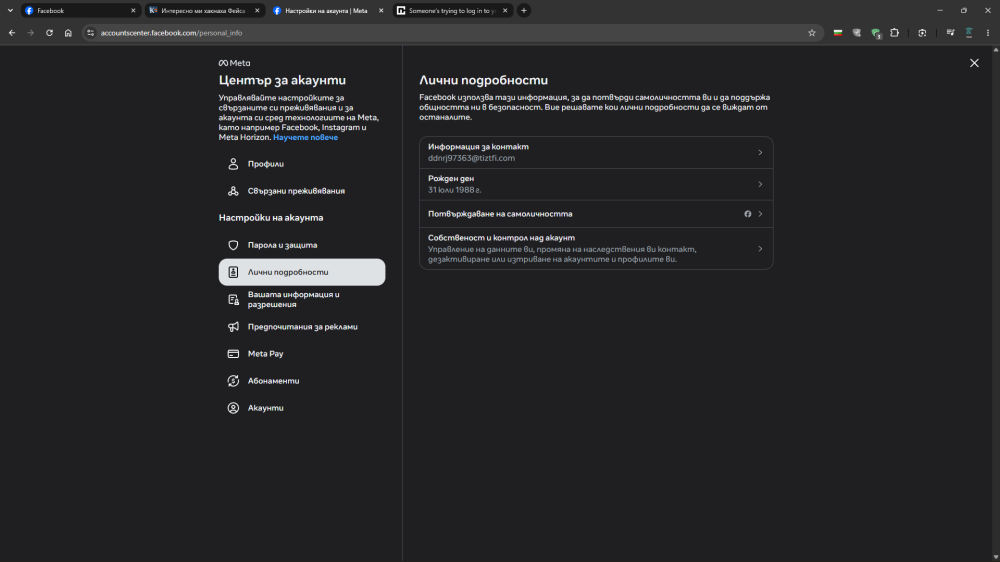
Task: Open the Профили section
Action: click(x=302, y=164)
